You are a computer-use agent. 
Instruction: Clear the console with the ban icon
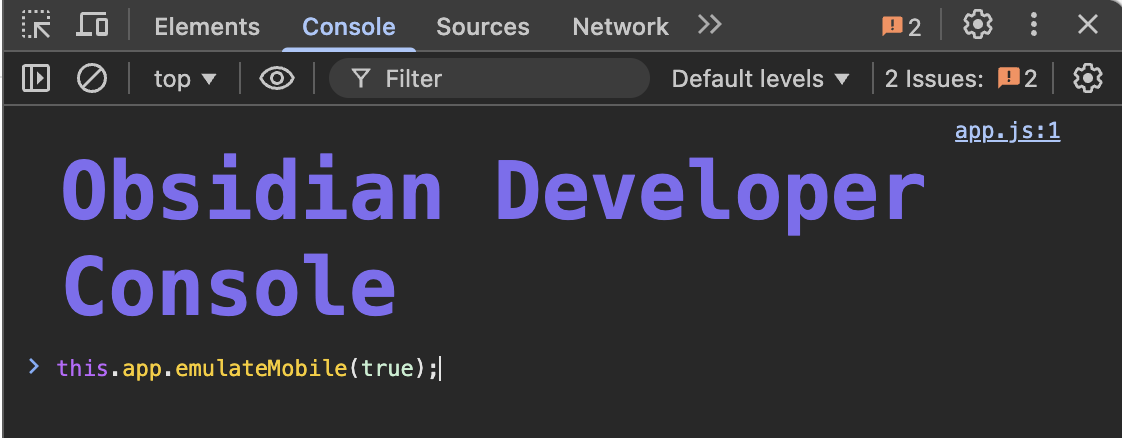[x=92, y=78]
